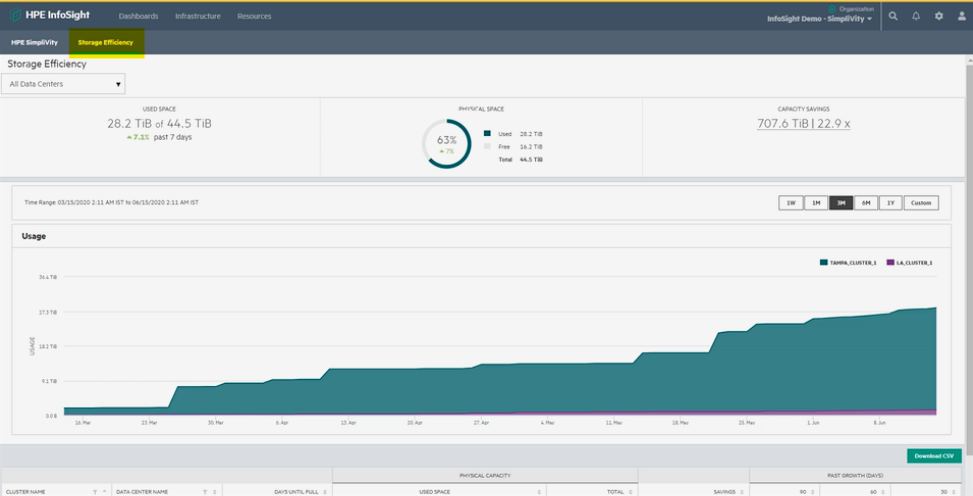Expand the All Data Centers dropdown
973x496 pixels.
[x=64, y=84]
